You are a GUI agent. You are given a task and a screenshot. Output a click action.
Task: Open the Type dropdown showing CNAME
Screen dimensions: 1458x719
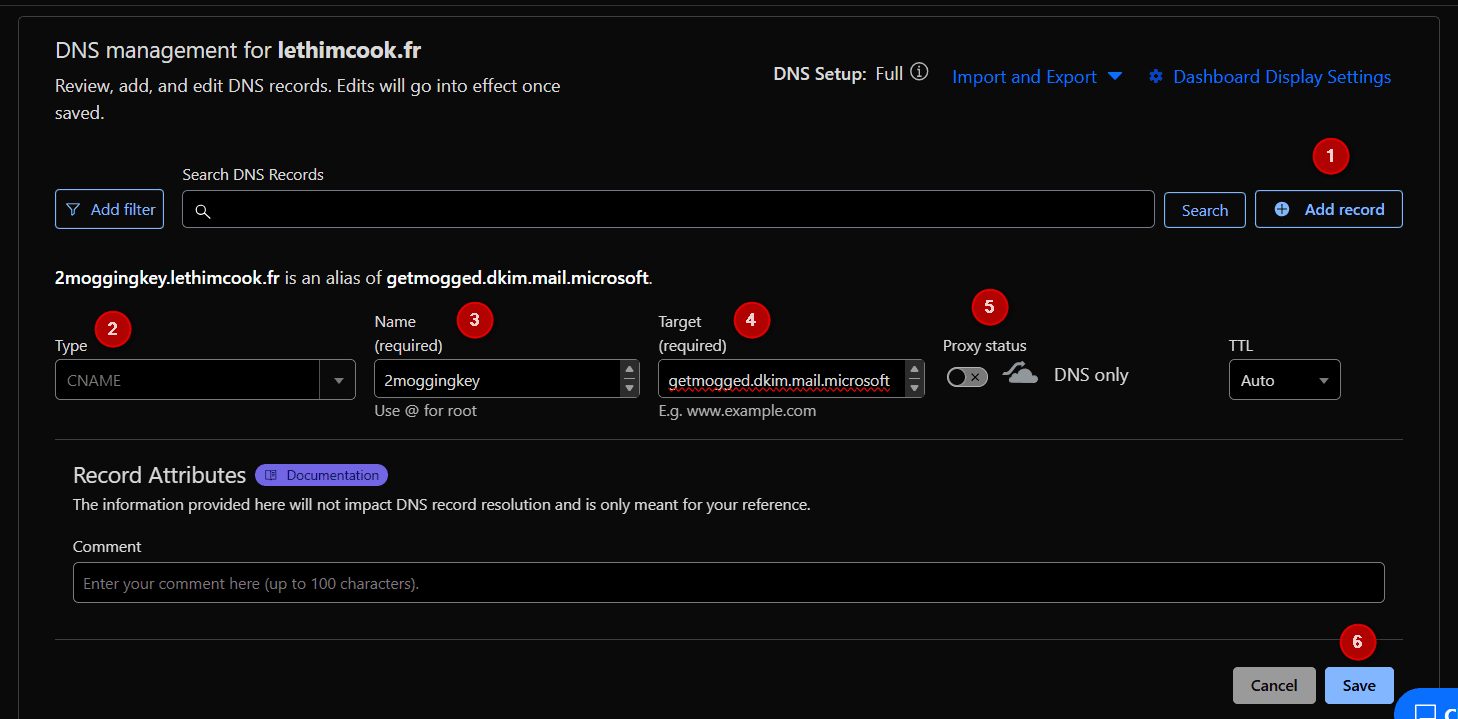pos(338,379)
